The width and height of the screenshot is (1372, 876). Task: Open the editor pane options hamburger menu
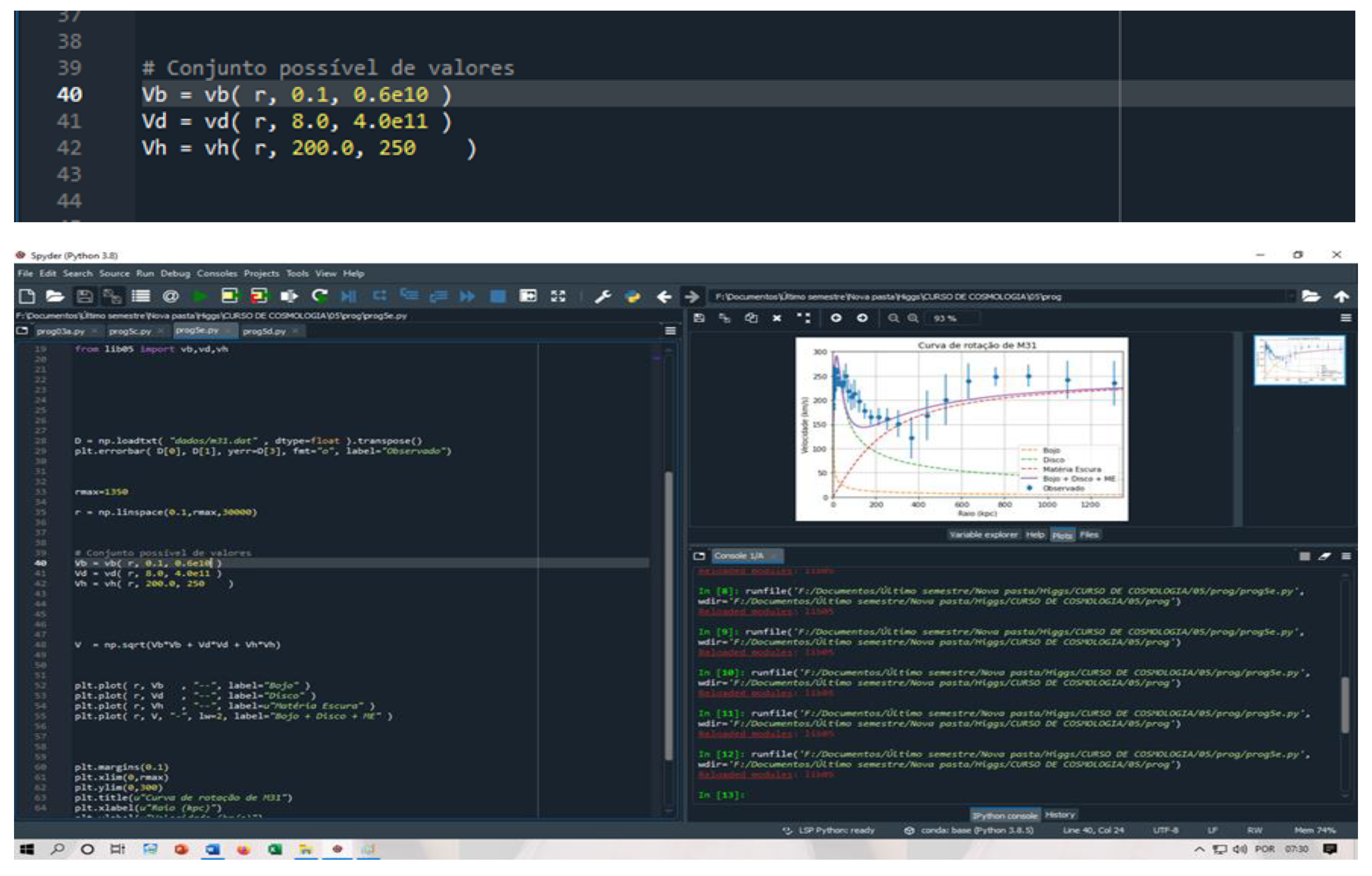point(671,331)
